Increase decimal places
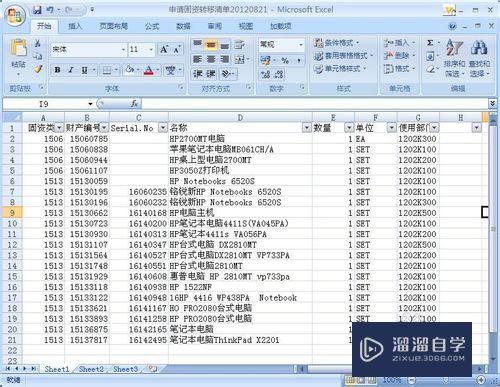Screen dimensions: 500x387 click(x=265, y=74)
